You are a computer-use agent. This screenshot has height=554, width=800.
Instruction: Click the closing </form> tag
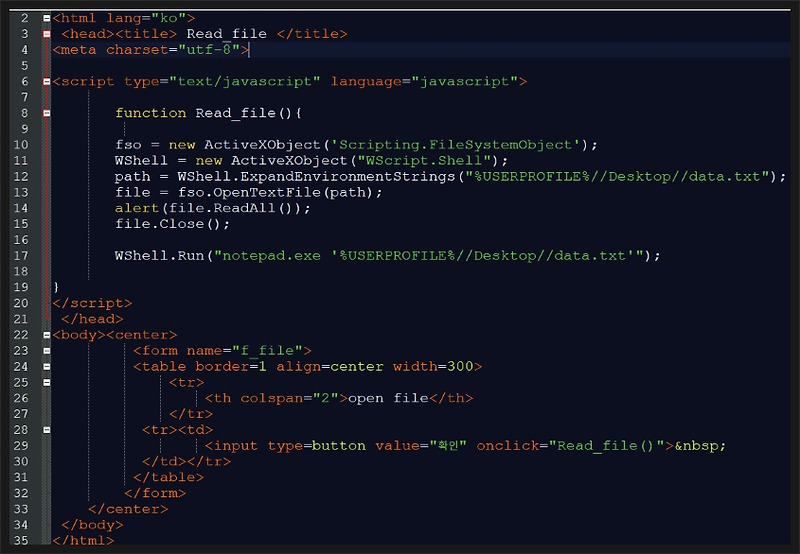coord(155,493)
